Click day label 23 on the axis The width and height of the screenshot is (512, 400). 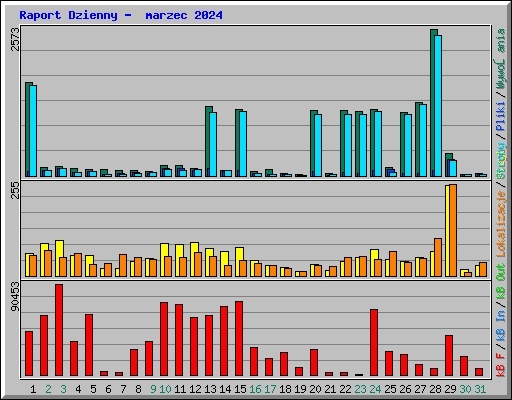pos(360,389)
